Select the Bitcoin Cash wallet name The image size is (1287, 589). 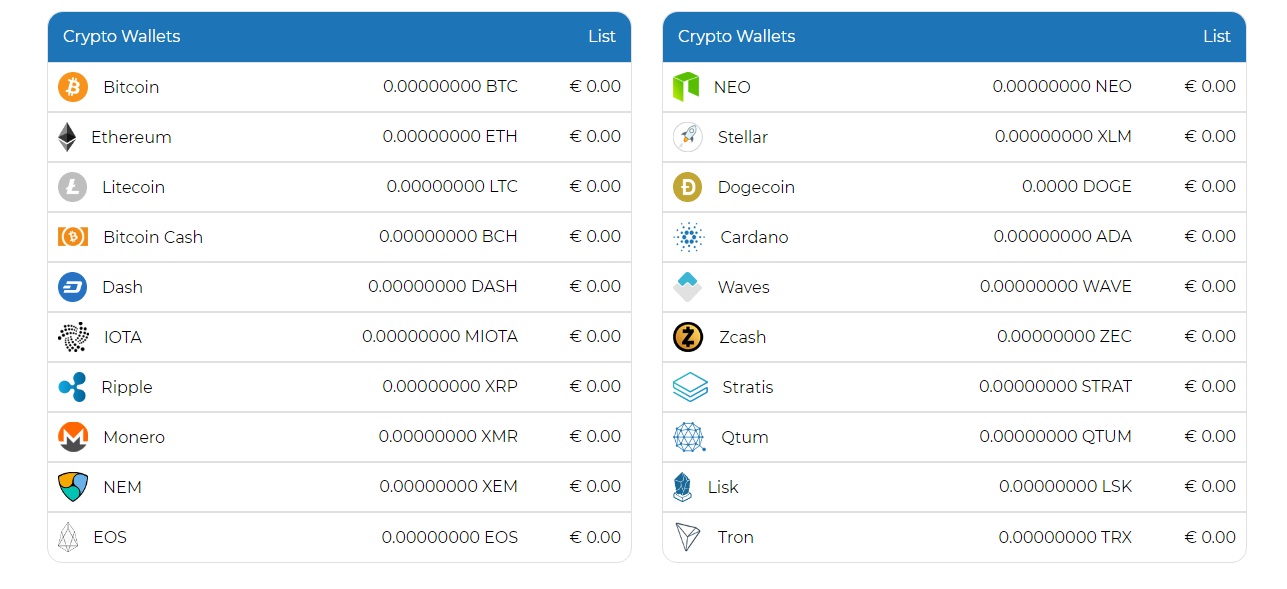(x=153, y=237)
